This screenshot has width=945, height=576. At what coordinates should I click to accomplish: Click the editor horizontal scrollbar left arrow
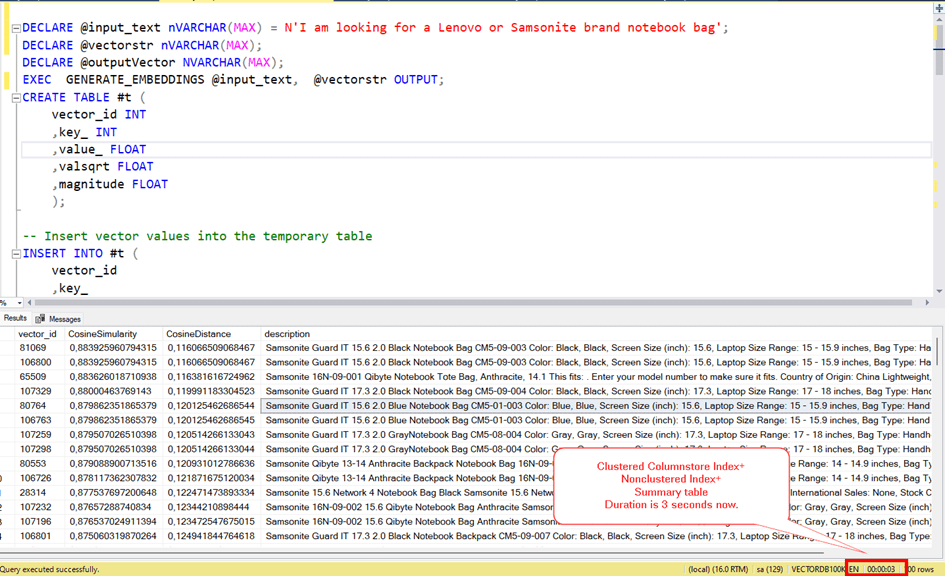[x=31, y=302]
